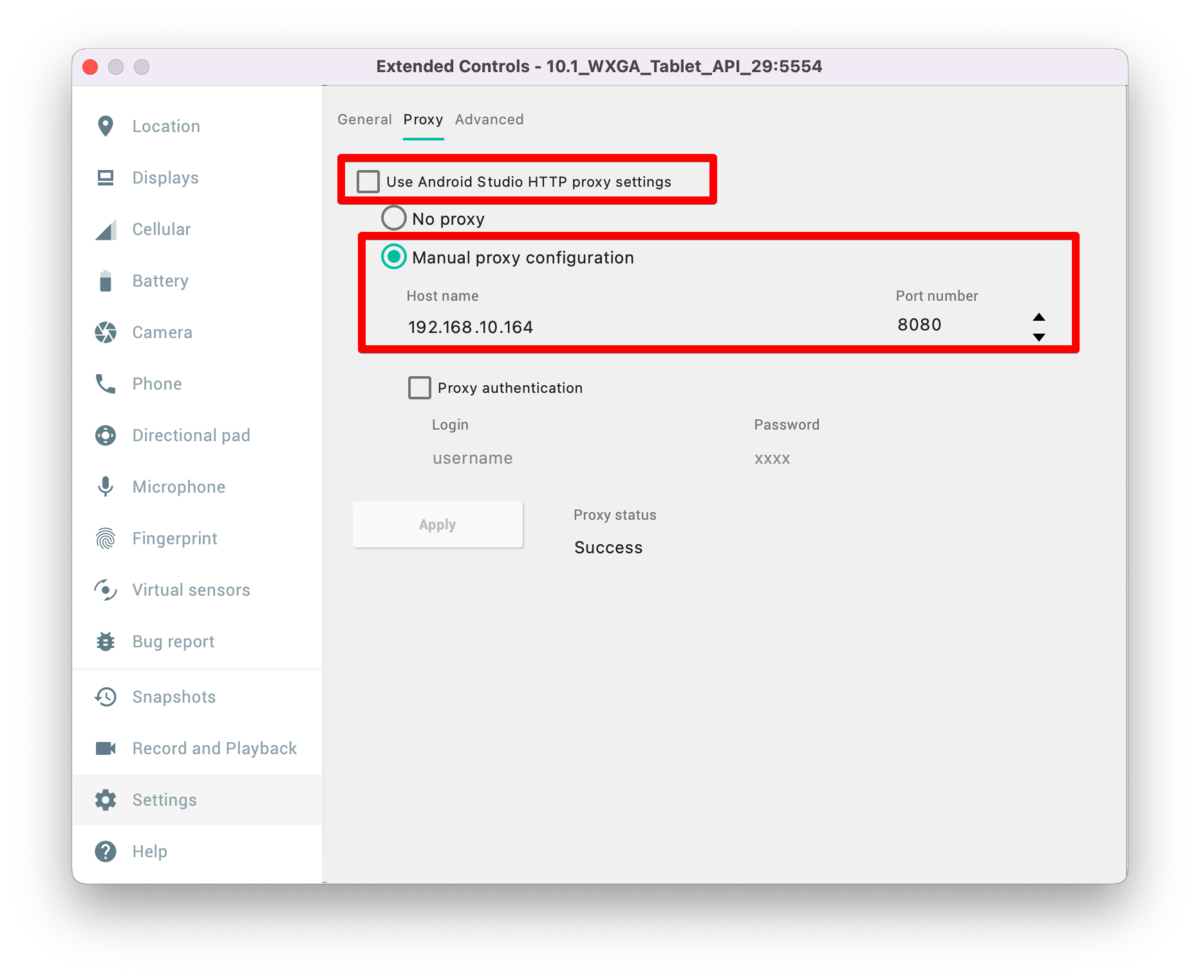Screen dimensions: 1200x979
Task: Open the Bug report icon
Action: coord(105,642)
